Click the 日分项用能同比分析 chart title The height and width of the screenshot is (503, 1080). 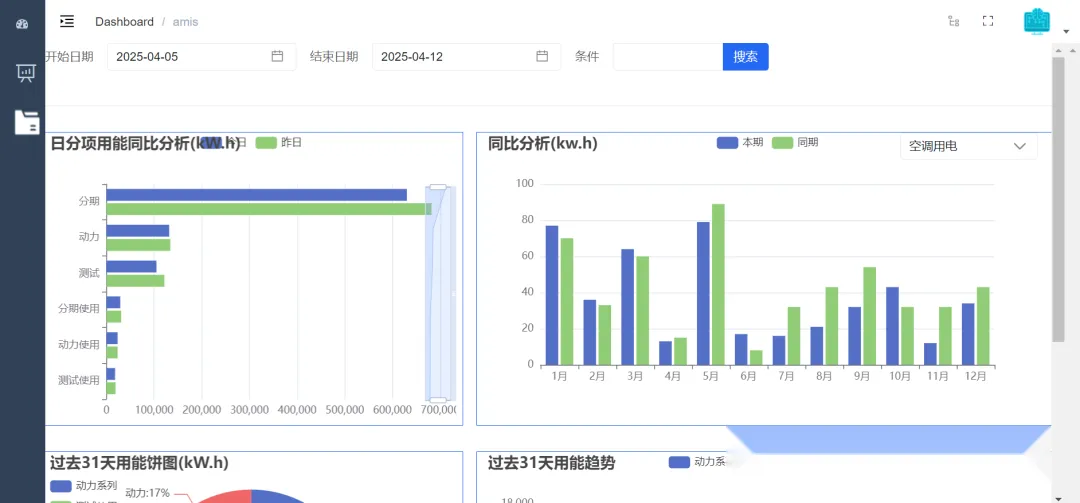145,143
